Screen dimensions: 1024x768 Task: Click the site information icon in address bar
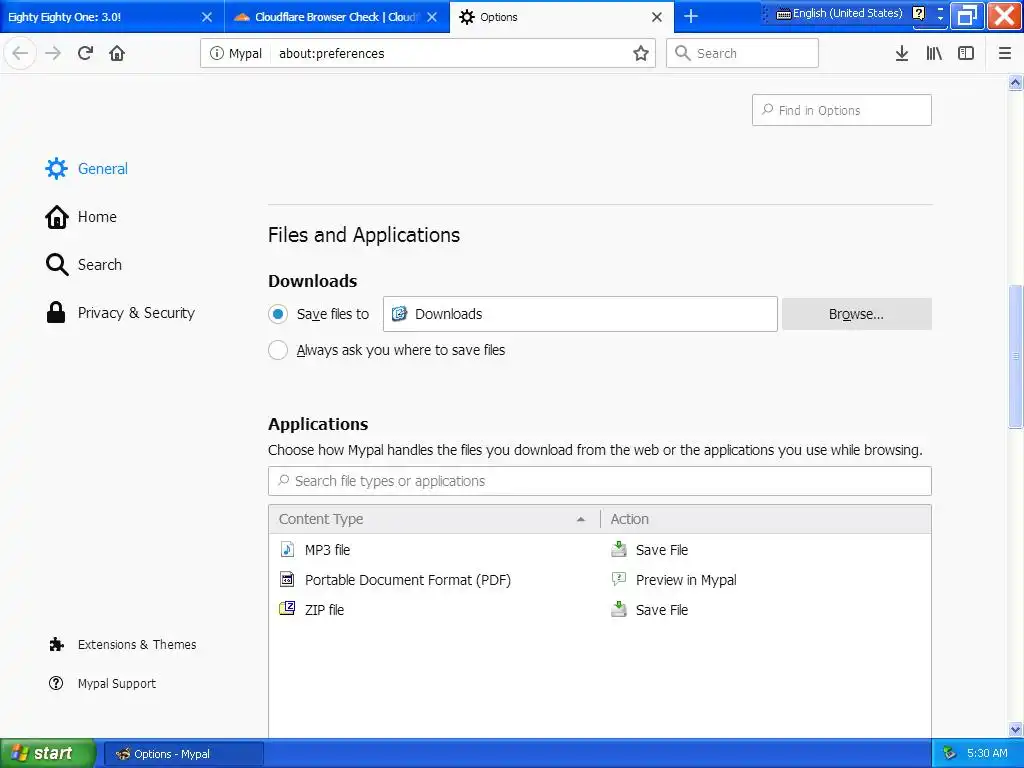click(216, 53)
